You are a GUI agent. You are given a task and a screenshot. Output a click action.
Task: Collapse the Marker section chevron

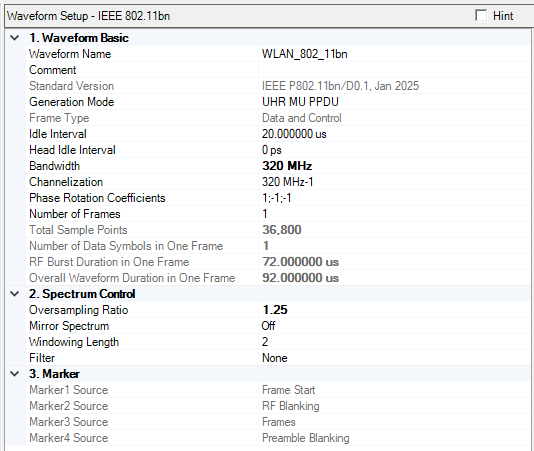(x=15, y=374)
